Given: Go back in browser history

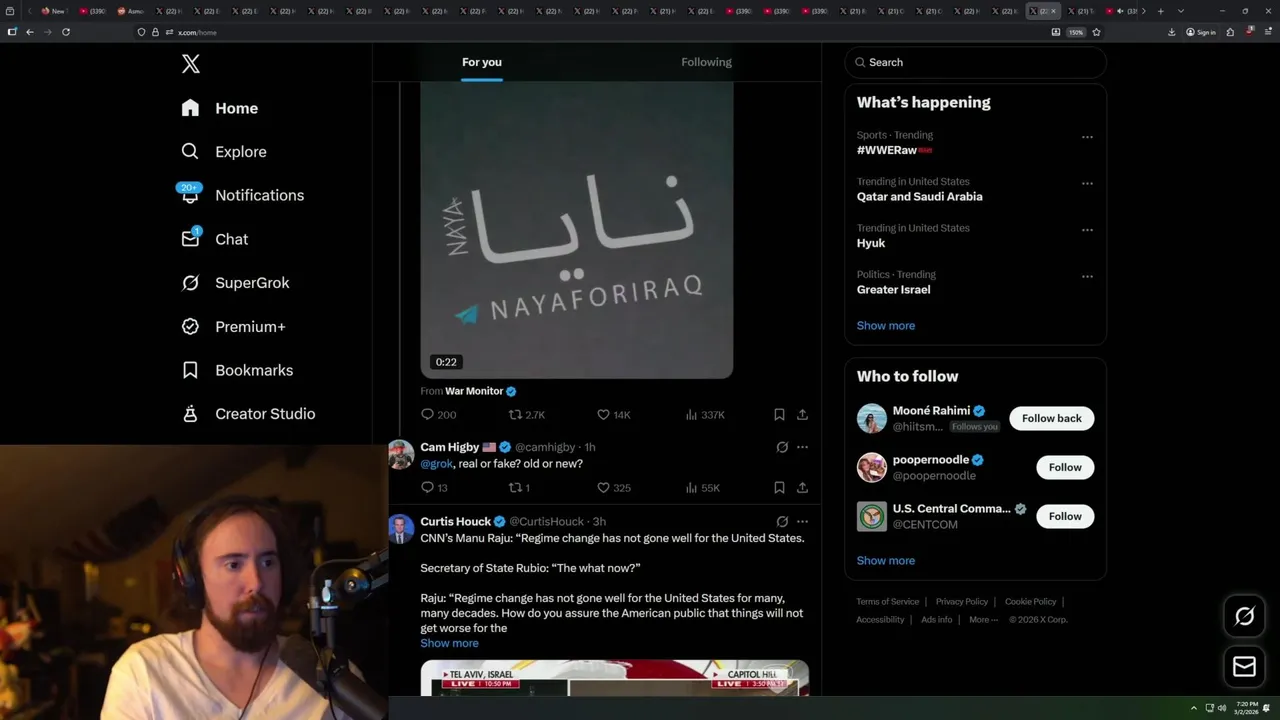Looking at the screenshot, I should (30, 32).
